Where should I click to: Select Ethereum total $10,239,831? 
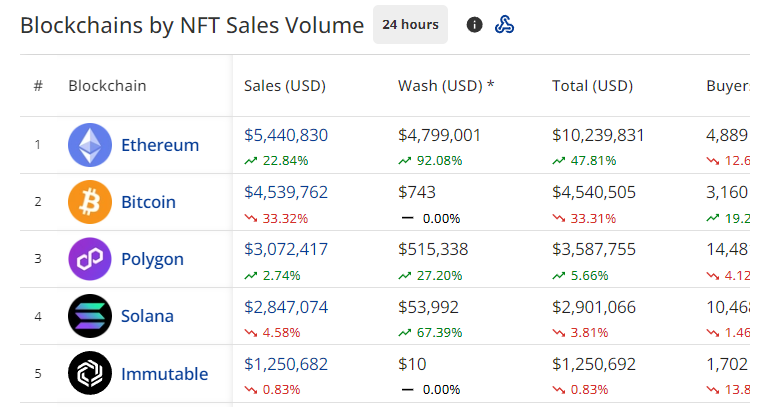[598, 135]
